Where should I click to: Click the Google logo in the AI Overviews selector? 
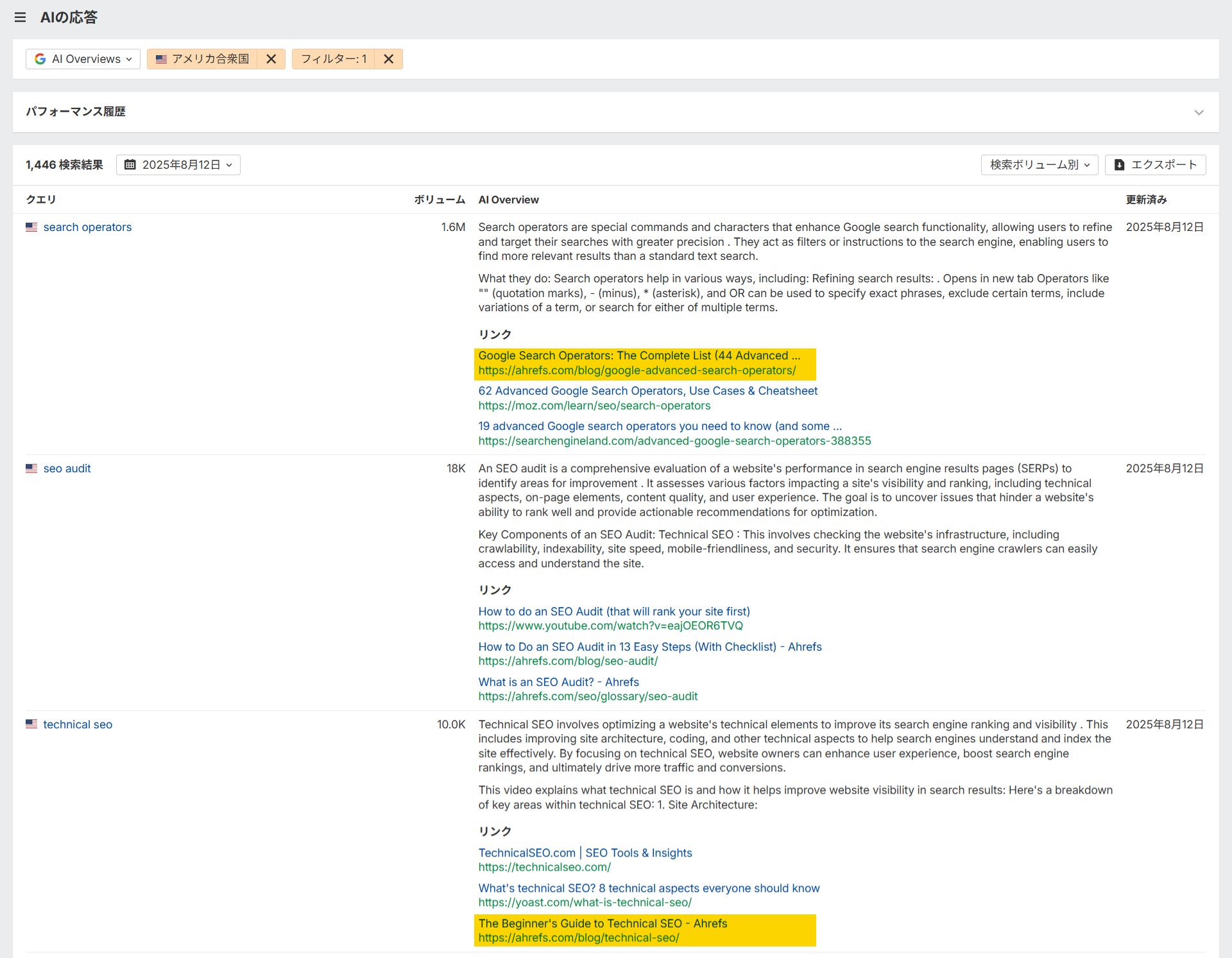coord(40,58)
